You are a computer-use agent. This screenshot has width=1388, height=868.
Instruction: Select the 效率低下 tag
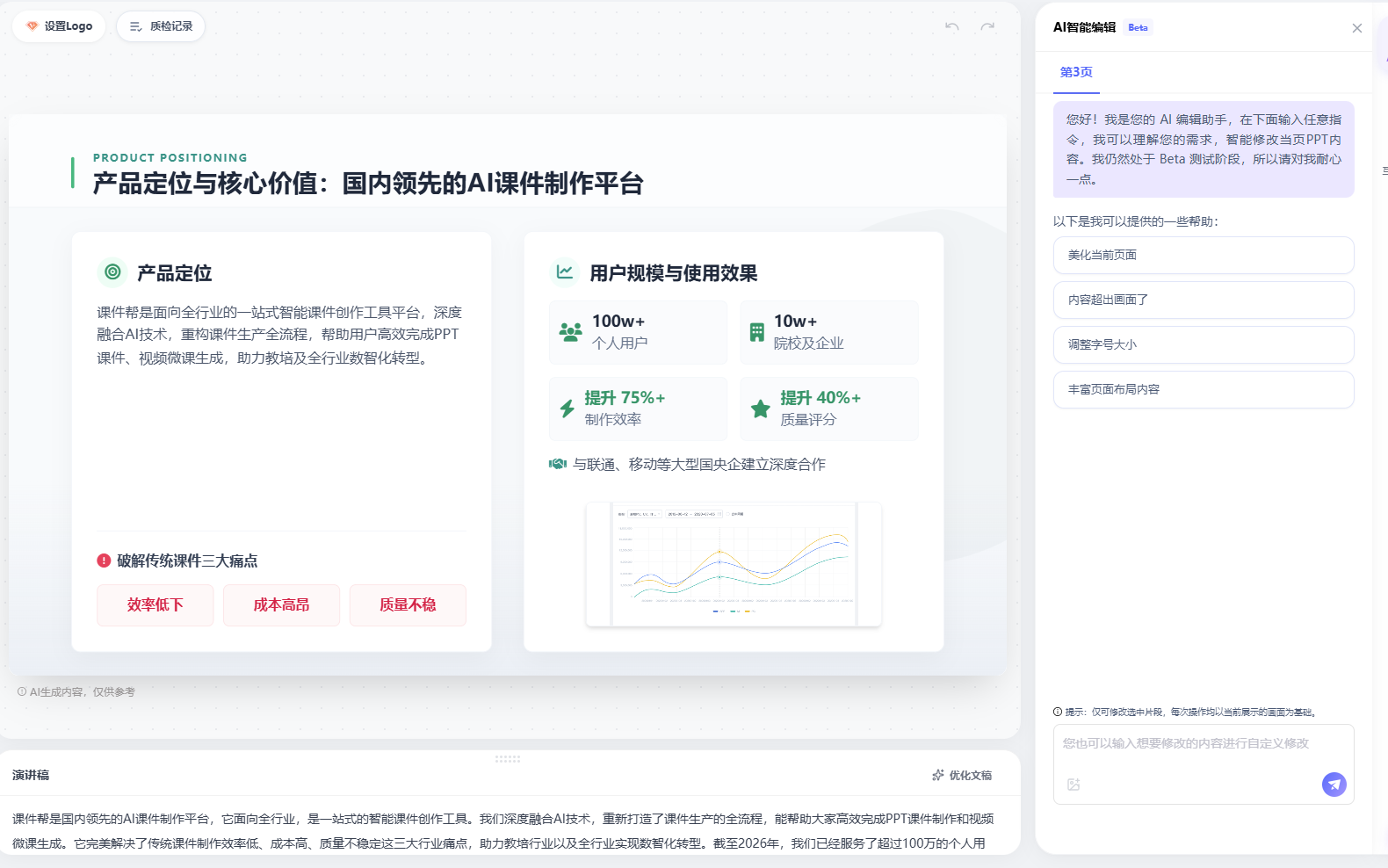(x=155, y=605)
